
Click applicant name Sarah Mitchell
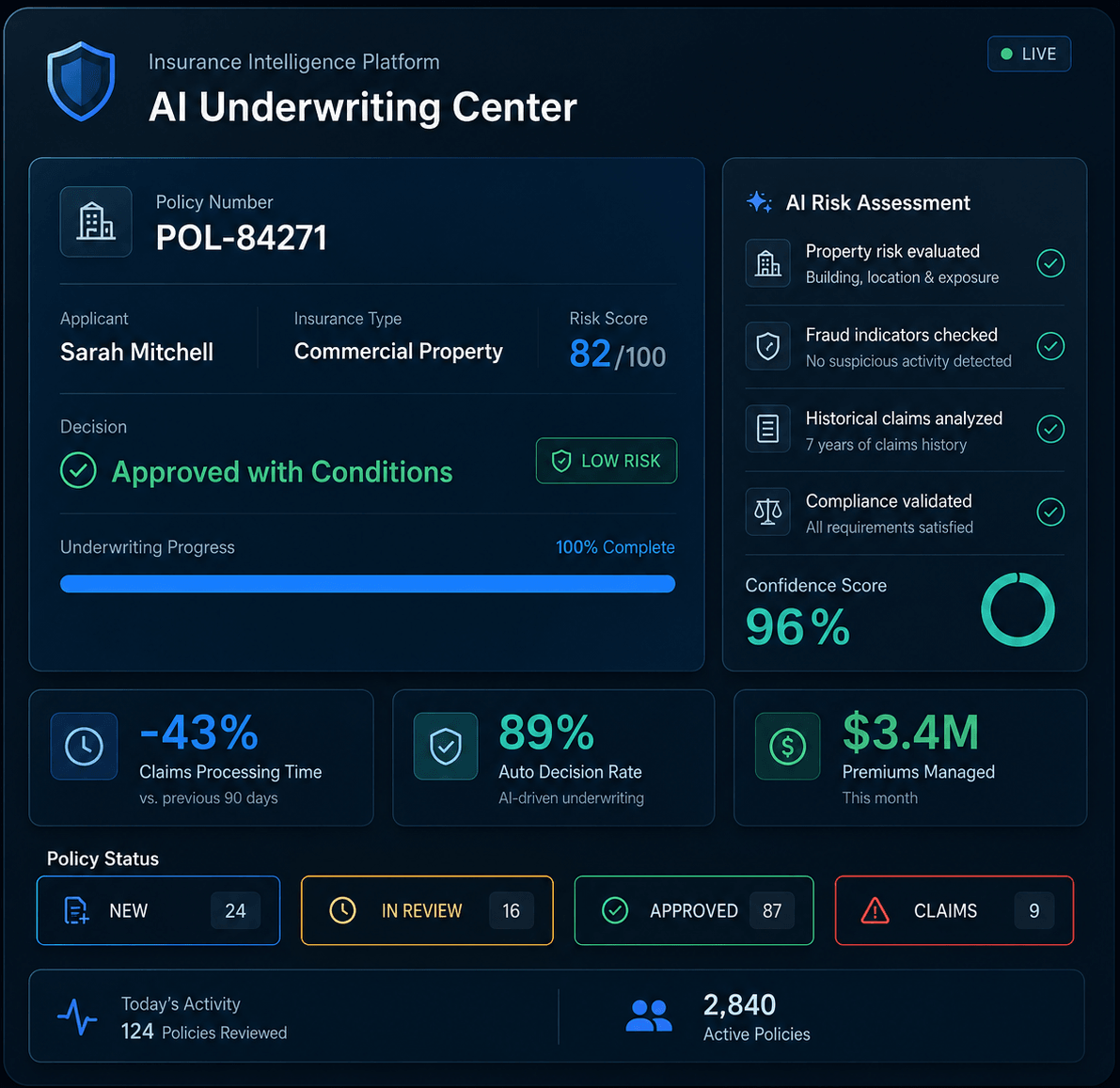[x=137, y=352]
